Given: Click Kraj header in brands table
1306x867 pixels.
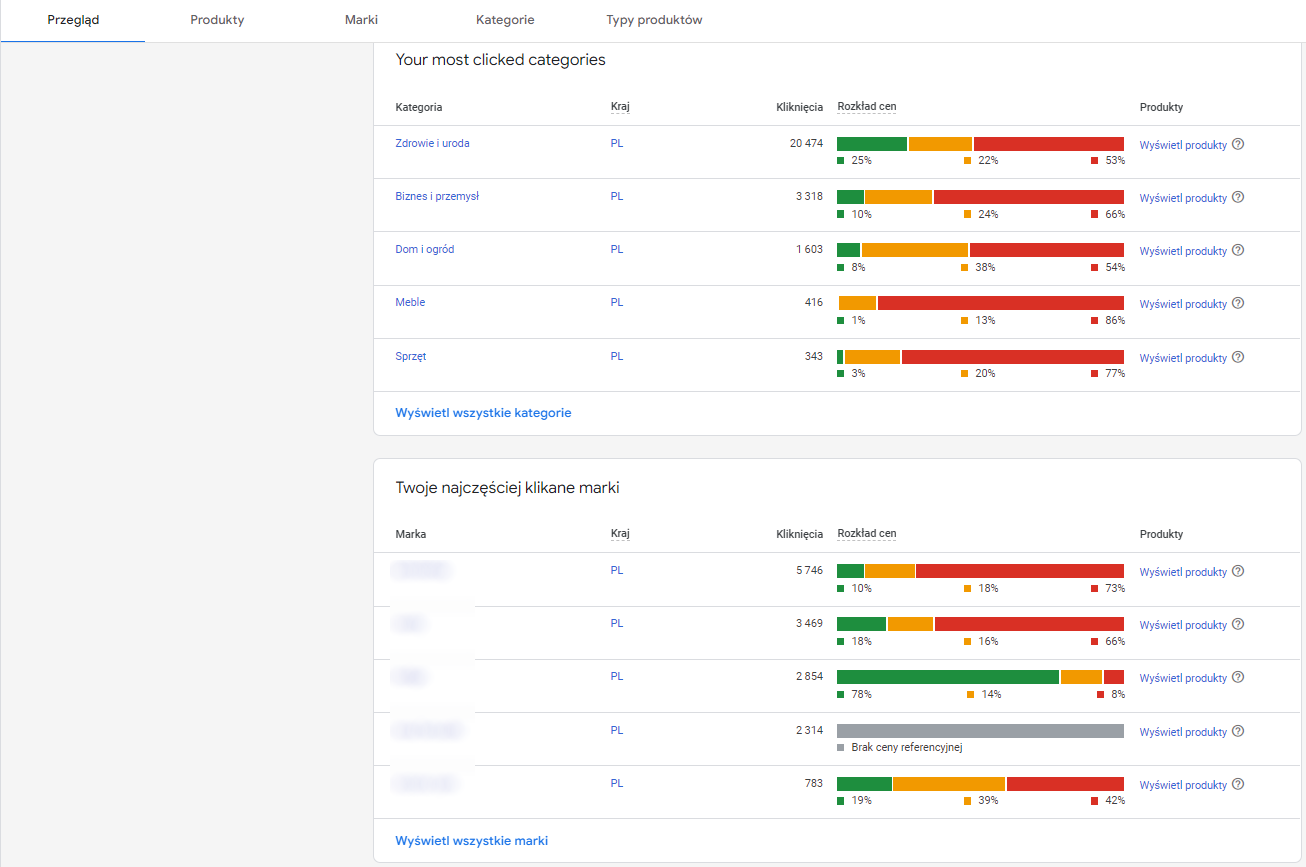Looking at the screenshot, I should click(620, 534).
